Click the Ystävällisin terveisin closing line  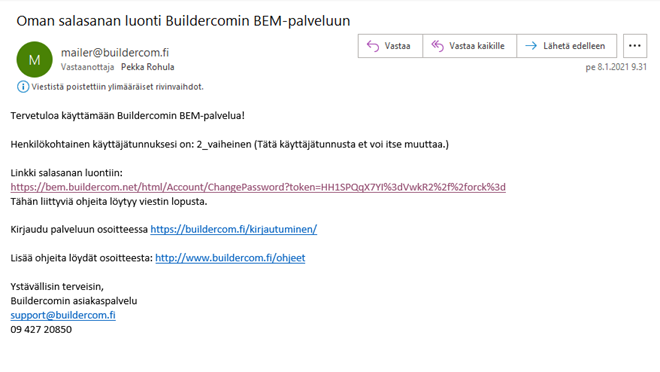[x=57, y=287]
